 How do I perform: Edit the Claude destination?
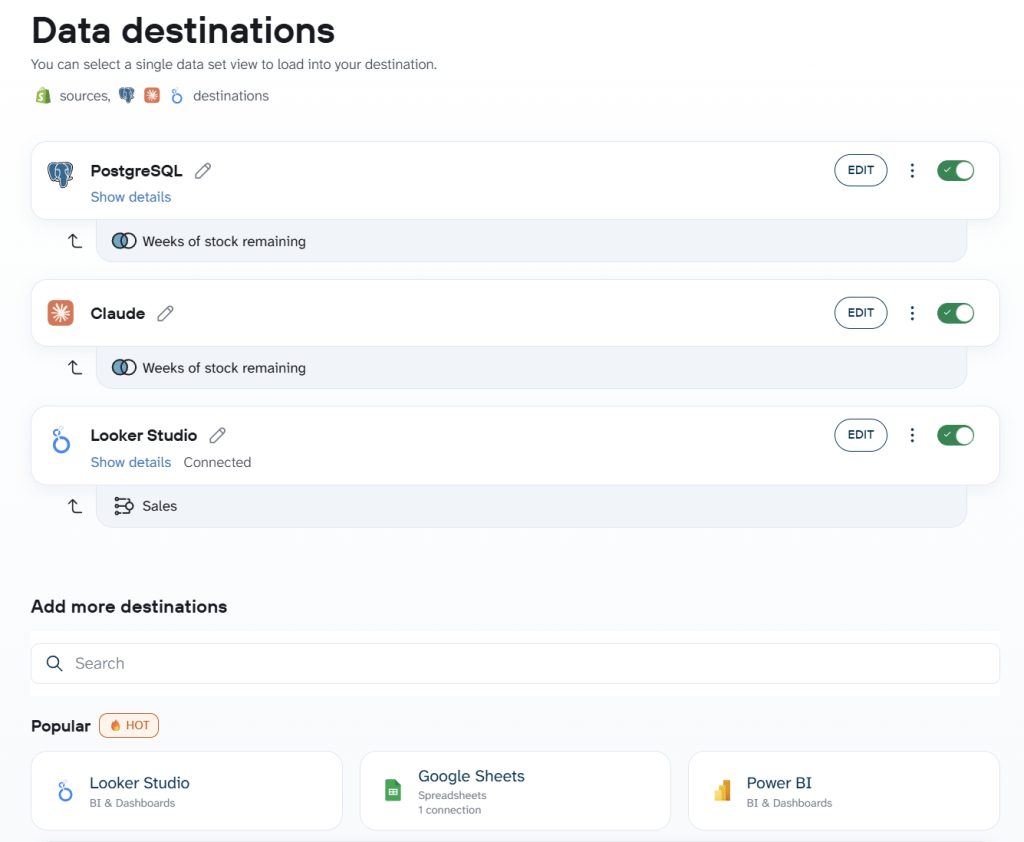pos(861,313)
